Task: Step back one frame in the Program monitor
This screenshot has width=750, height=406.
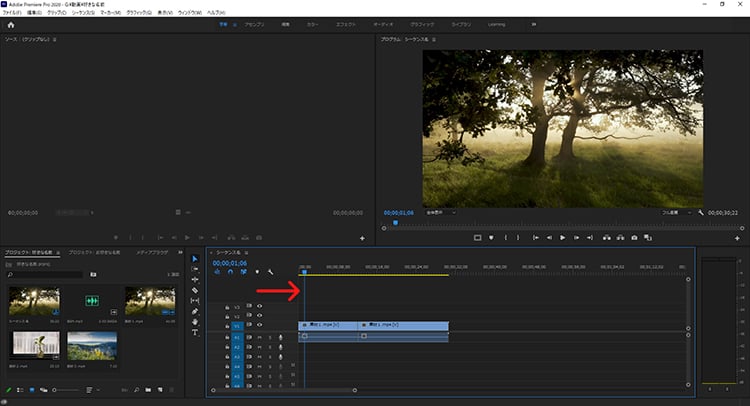Action: tap(549, 238)
